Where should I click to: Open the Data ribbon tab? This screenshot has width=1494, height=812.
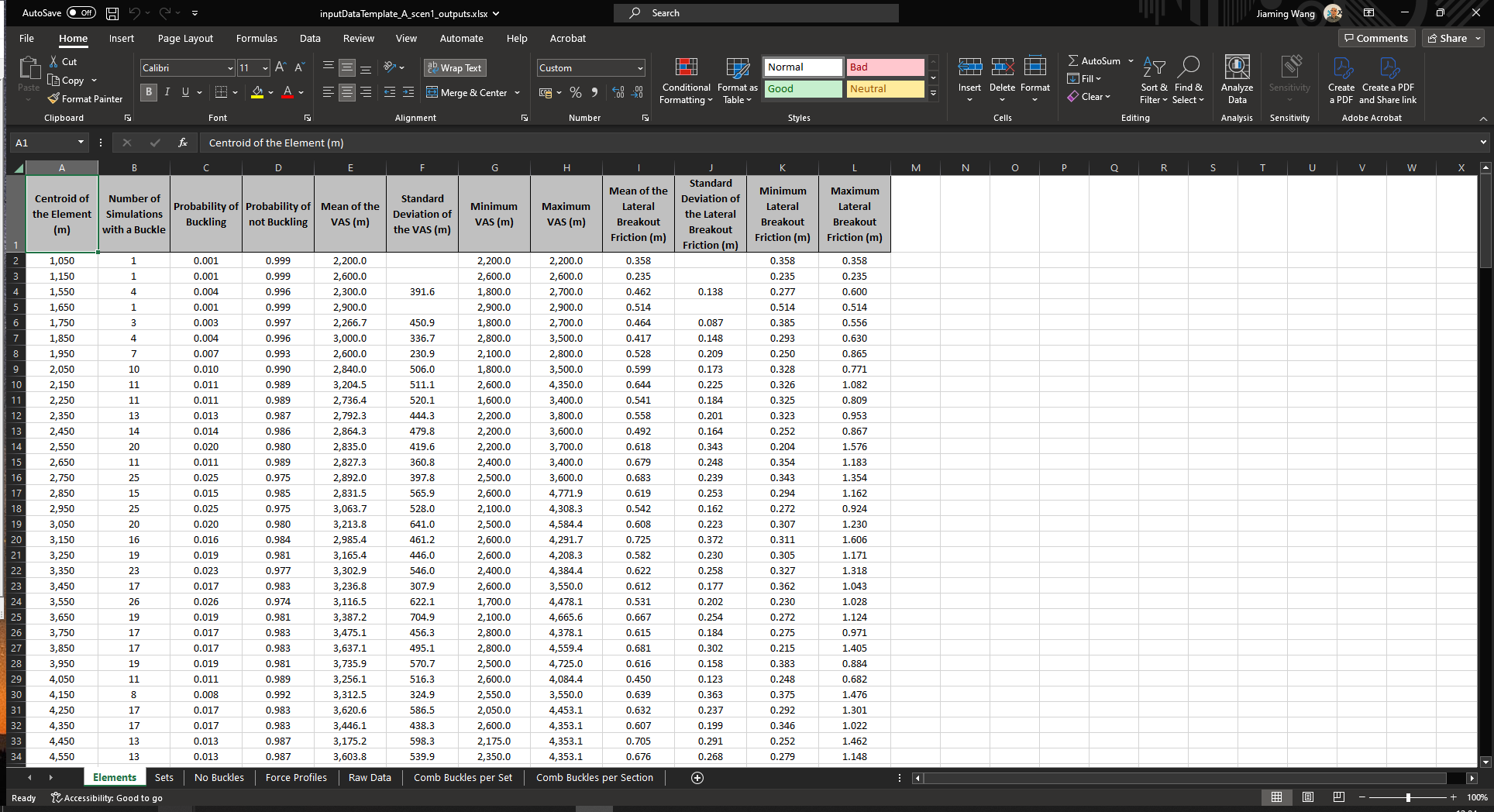click(310, 38)
